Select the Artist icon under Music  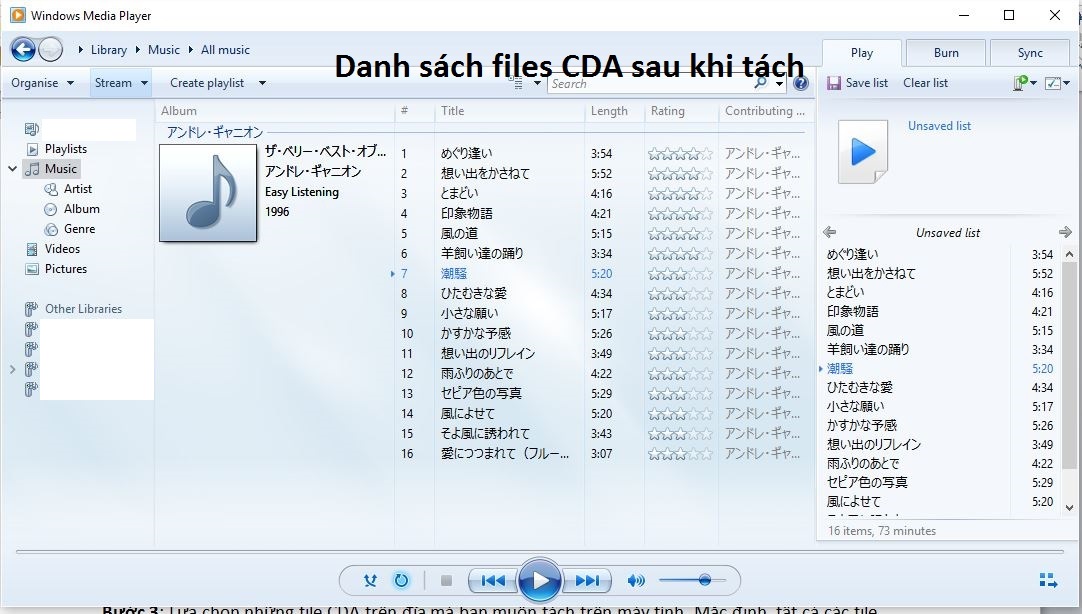pyautogui.click(x=51, y=189)
